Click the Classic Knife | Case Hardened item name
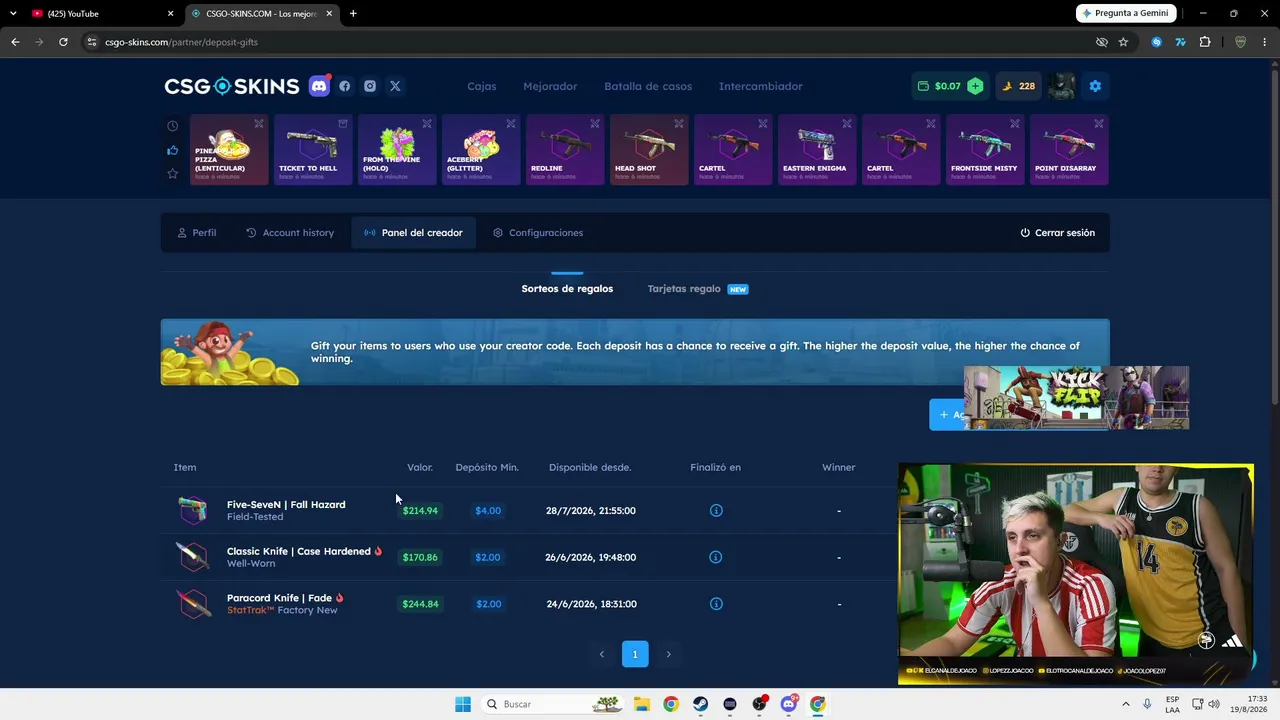This screenshot has width=1280, height=720. [298, 552]
